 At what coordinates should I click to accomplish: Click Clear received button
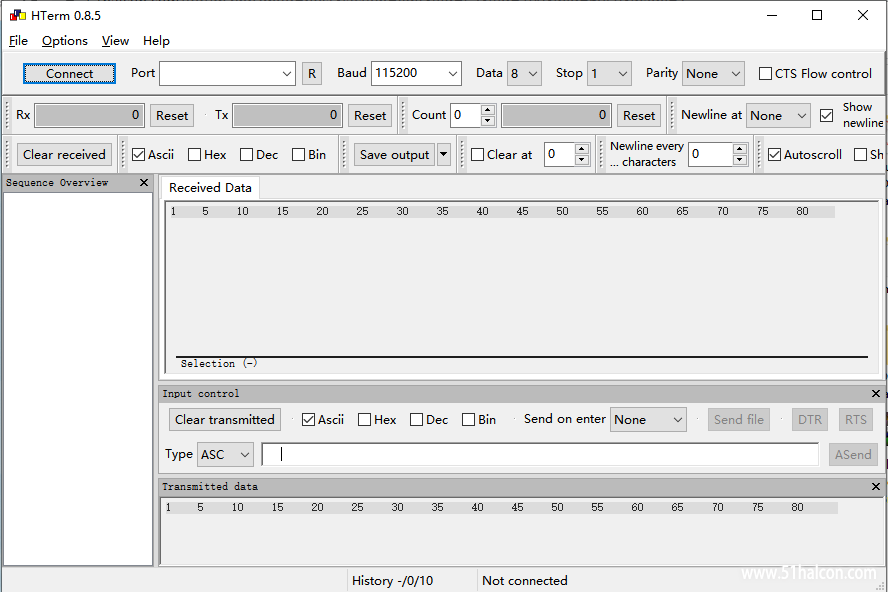tap(64, 155)
